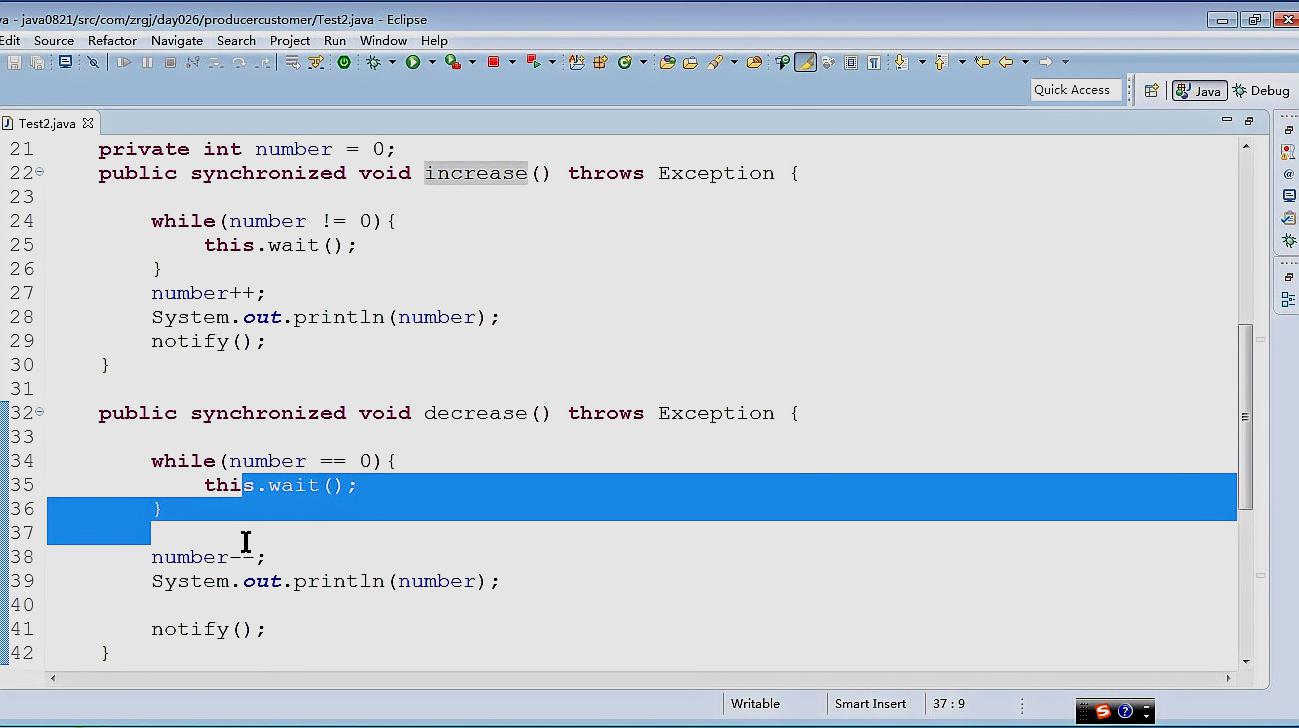This screenshot has width=1299, height=728.
Task: Click the Resume debug icon
Action: click(x=124, y=62)
